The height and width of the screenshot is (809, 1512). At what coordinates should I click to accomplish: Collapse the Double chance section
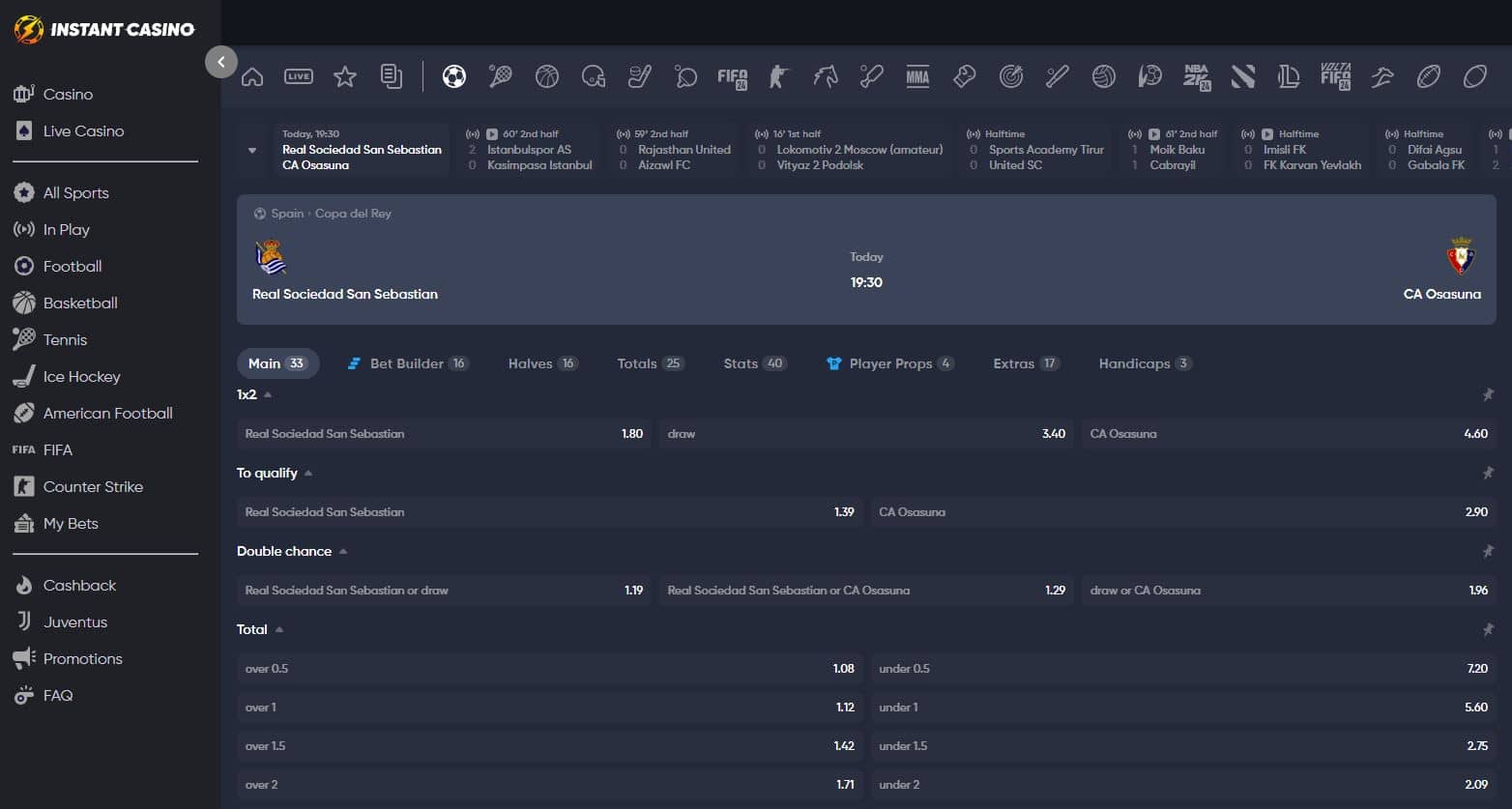coord(343,551)
